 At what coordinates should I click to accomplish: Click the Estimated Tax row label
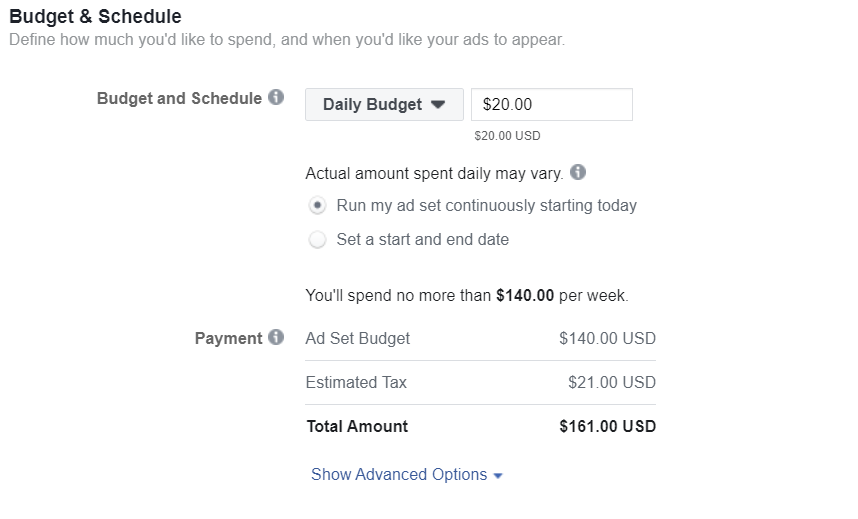pos(356,382)
